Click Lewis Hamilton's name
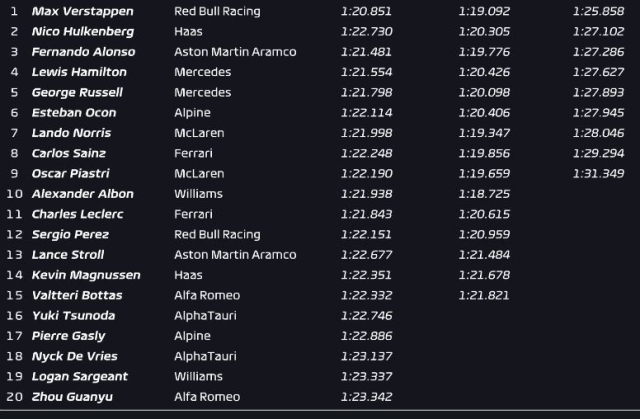640x419 pixels. (x=79, y=72)
